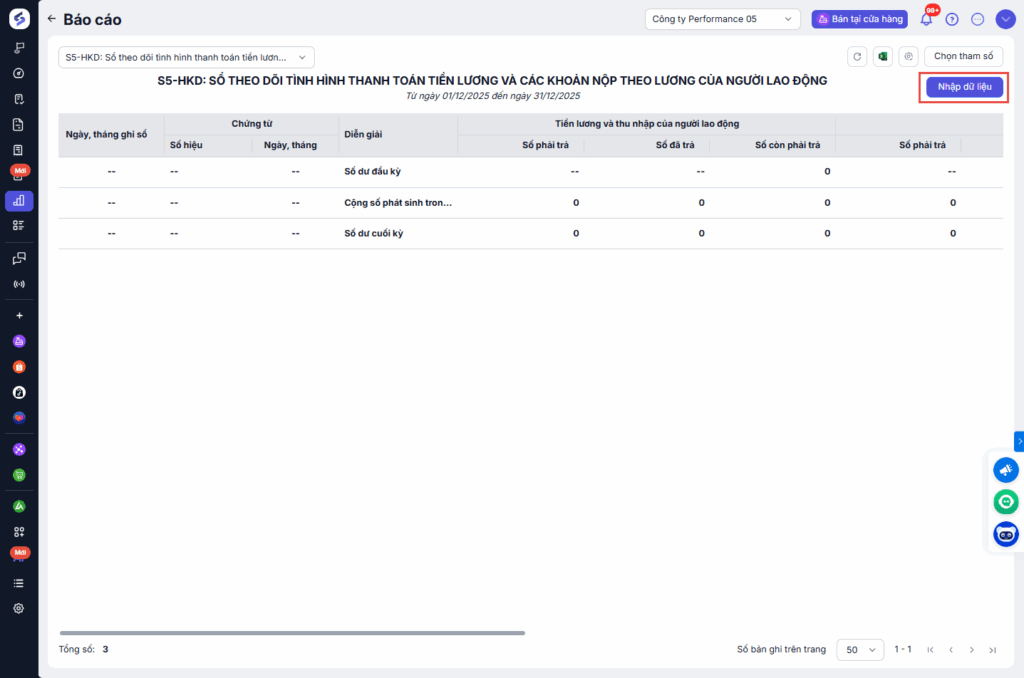Click the Nhập dữ liệu button

(964, 87)
